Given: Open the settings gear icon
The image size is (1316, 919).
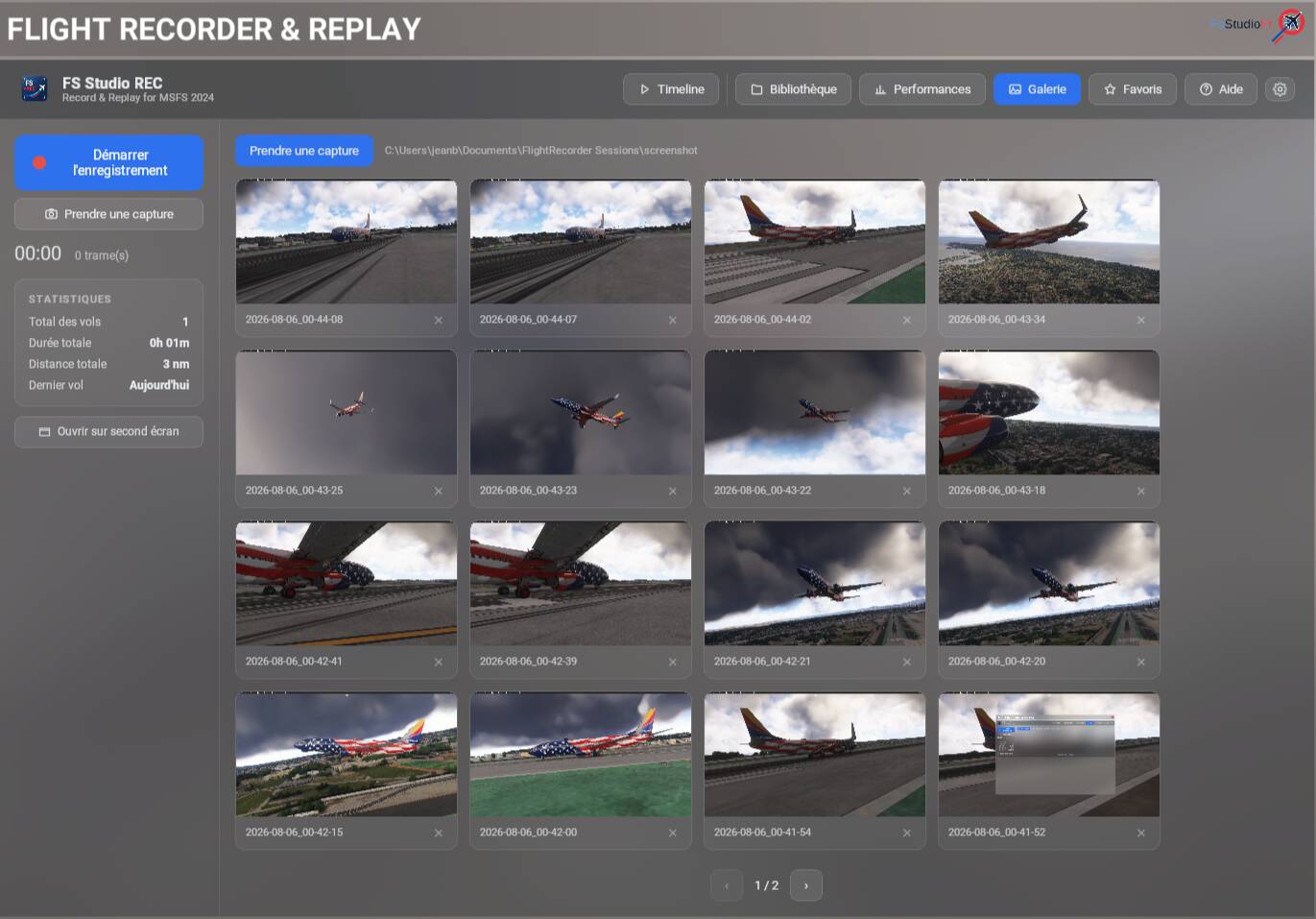Looking at the screenshot, I should (x=1280, y=89).
